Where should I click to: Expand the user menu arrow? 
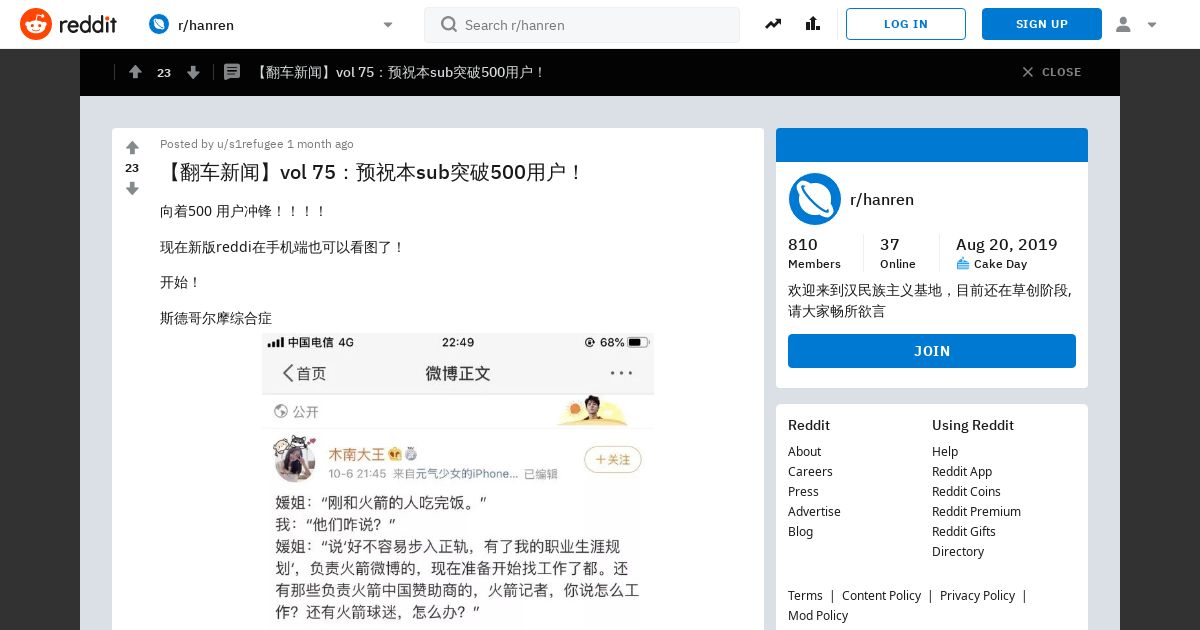[x=1152, y=25]
